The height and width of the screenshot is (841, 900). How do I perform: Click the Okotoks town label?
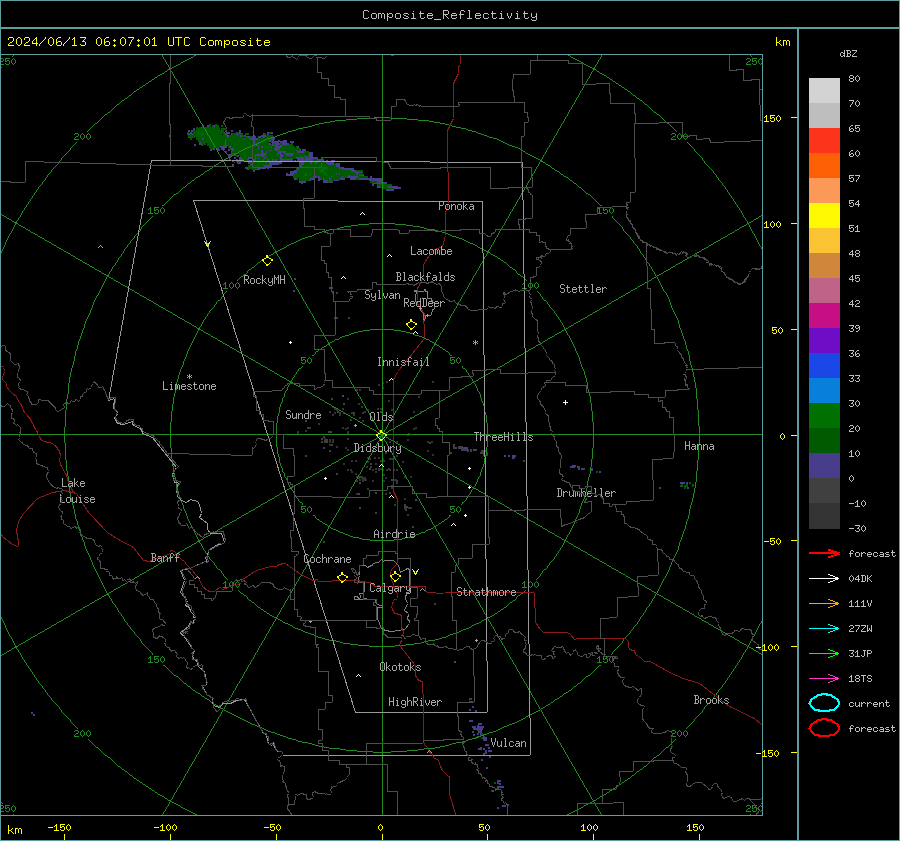point(400,667)
